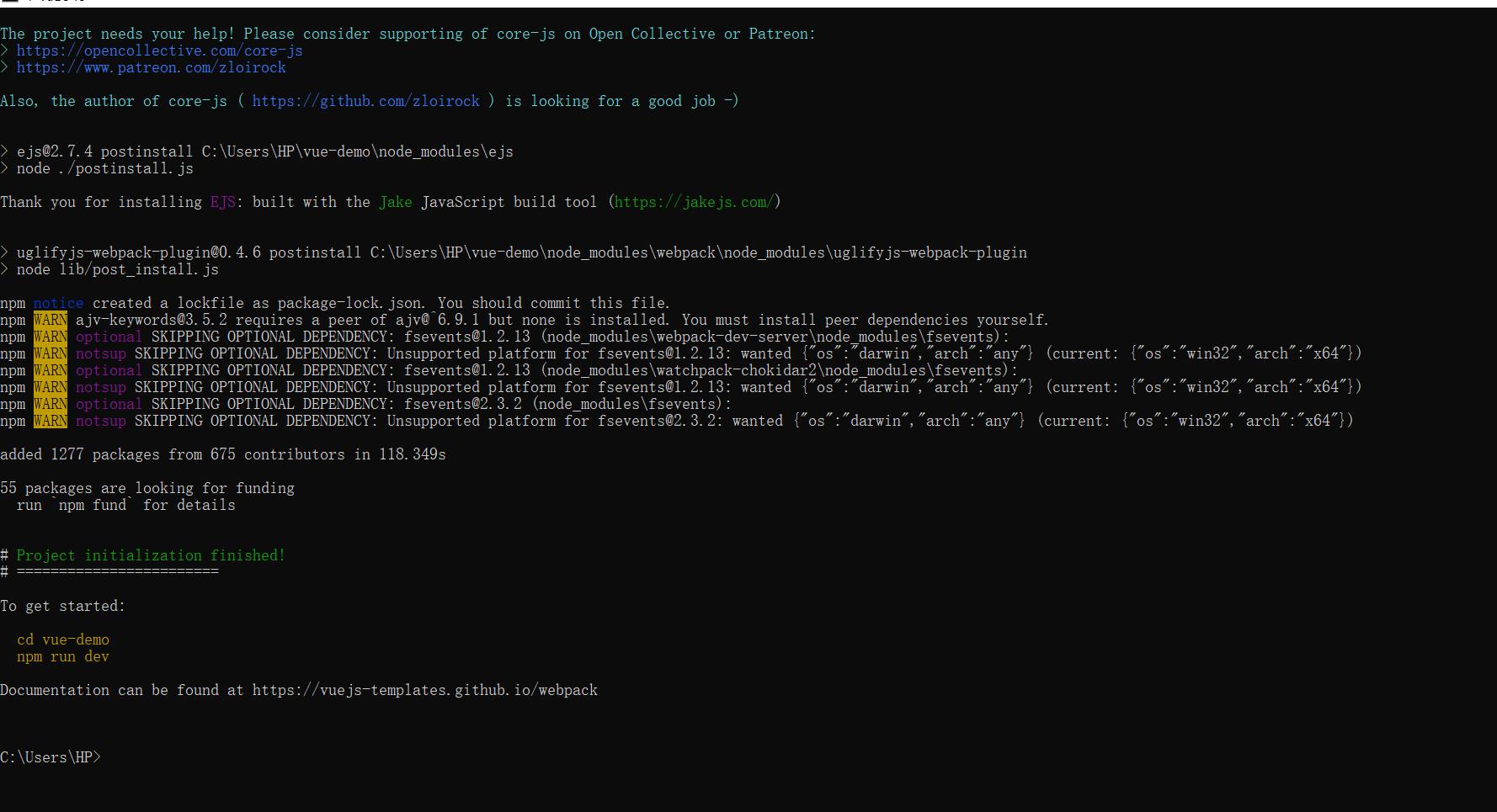This screenshot has width=1497, height=812.
Task: Open the opencollective.com/core-js link
Action: point(160,50)
